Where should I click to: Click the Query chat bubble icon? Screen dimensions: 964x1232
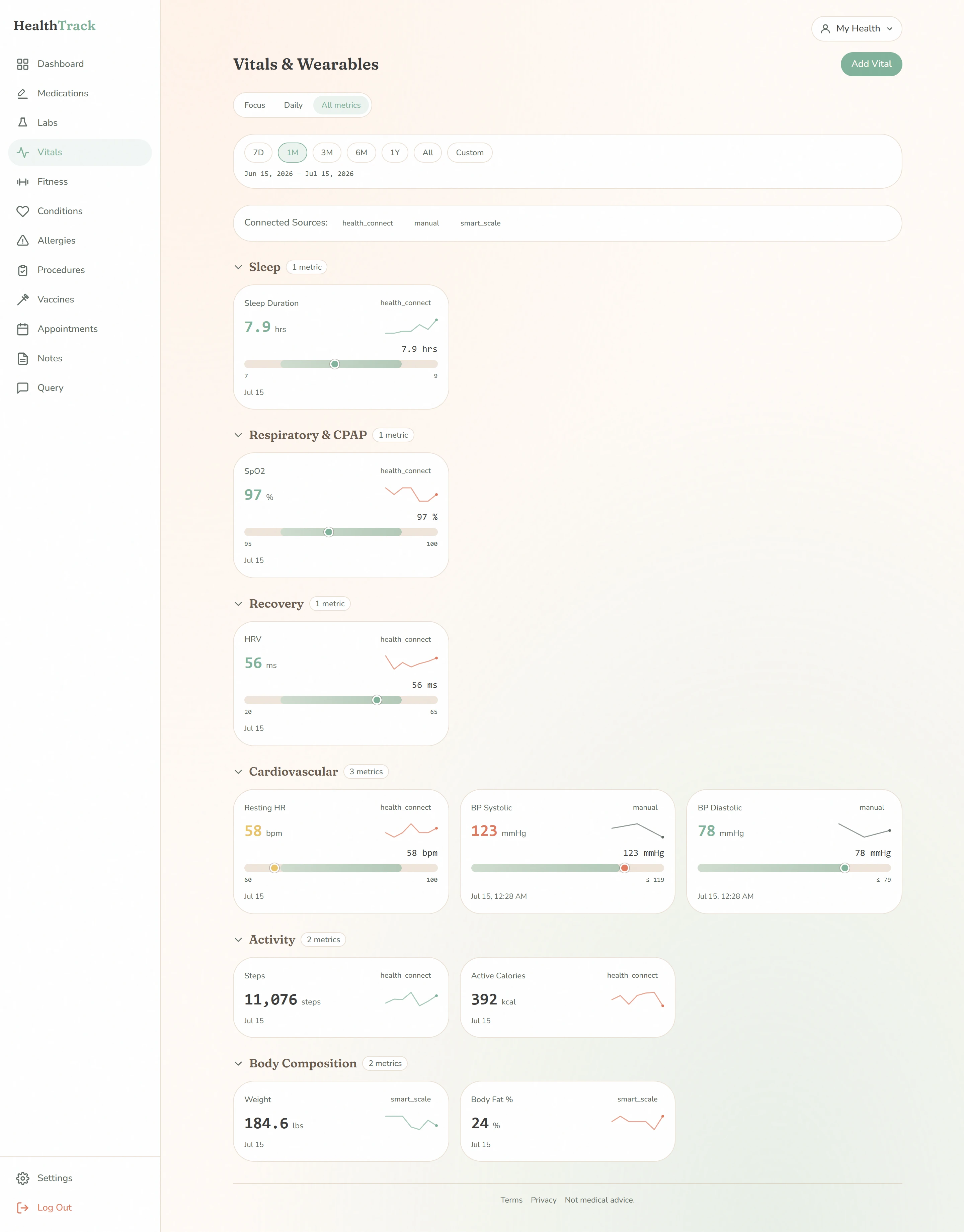click(22, 387)
